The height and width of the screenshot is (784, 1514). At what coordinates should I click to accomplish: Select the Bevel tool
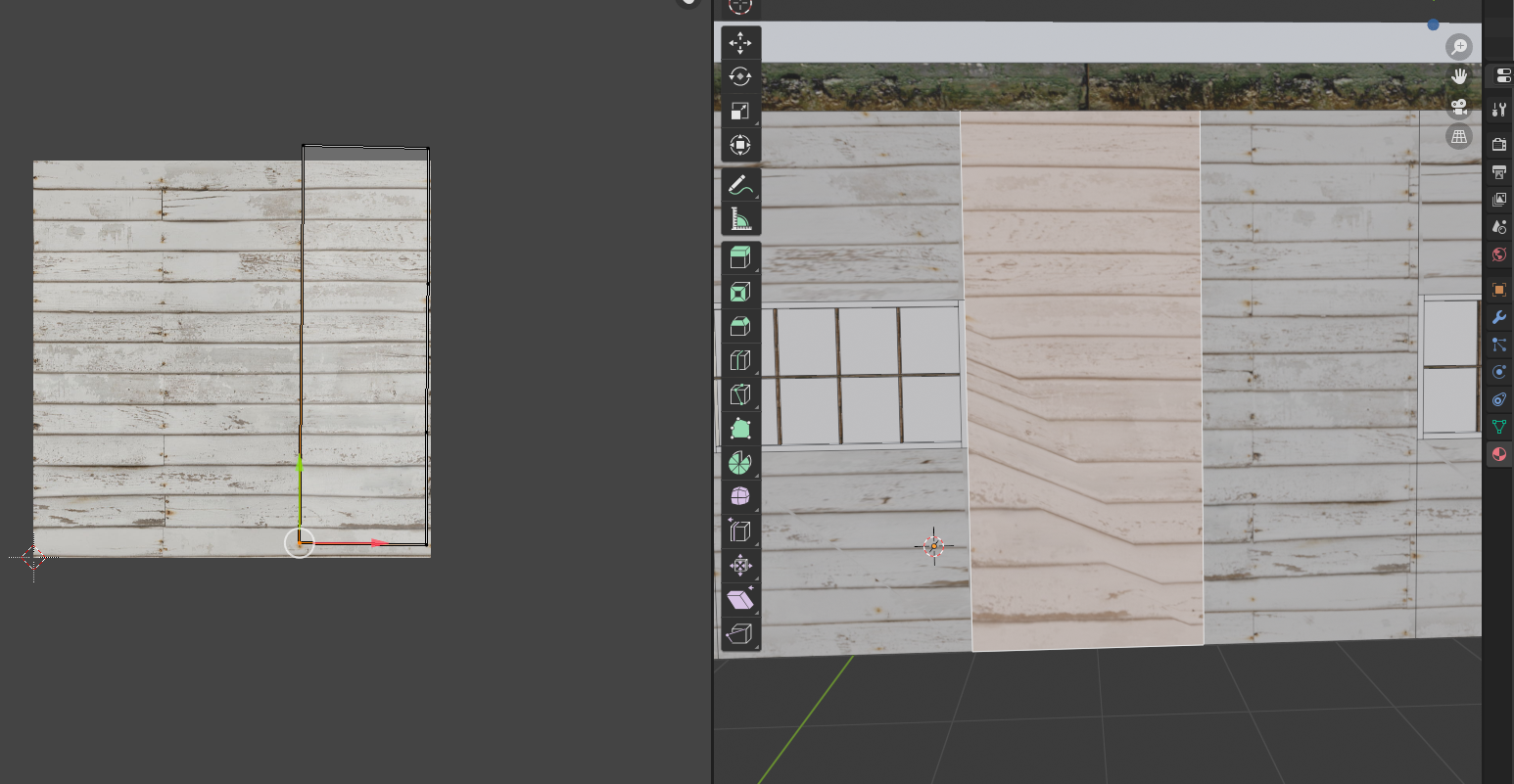coord(740,326)
